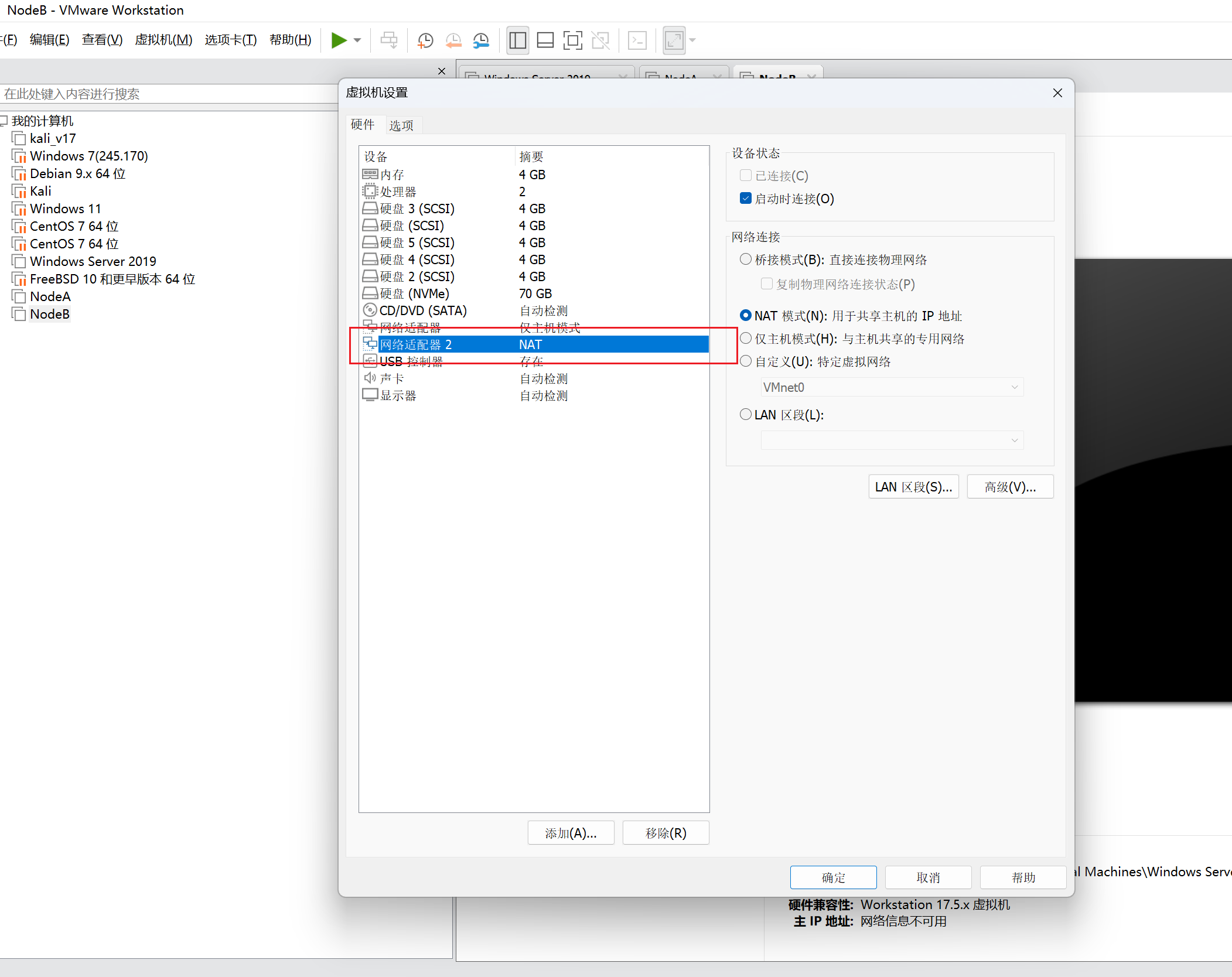Screen dimensions: 1232x977
Task: Open the 虚拟机(M) menu
Action: click(x=163, y=40)
